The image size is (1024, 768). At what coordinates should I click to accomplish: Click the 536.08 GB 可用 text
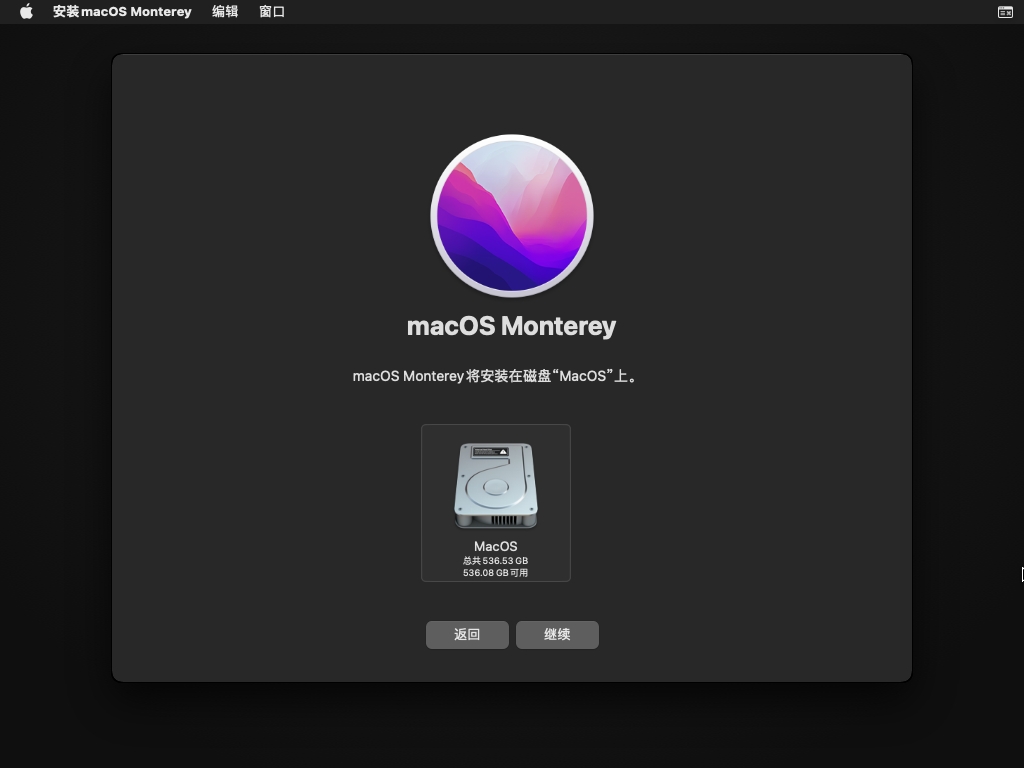point(496,573)
